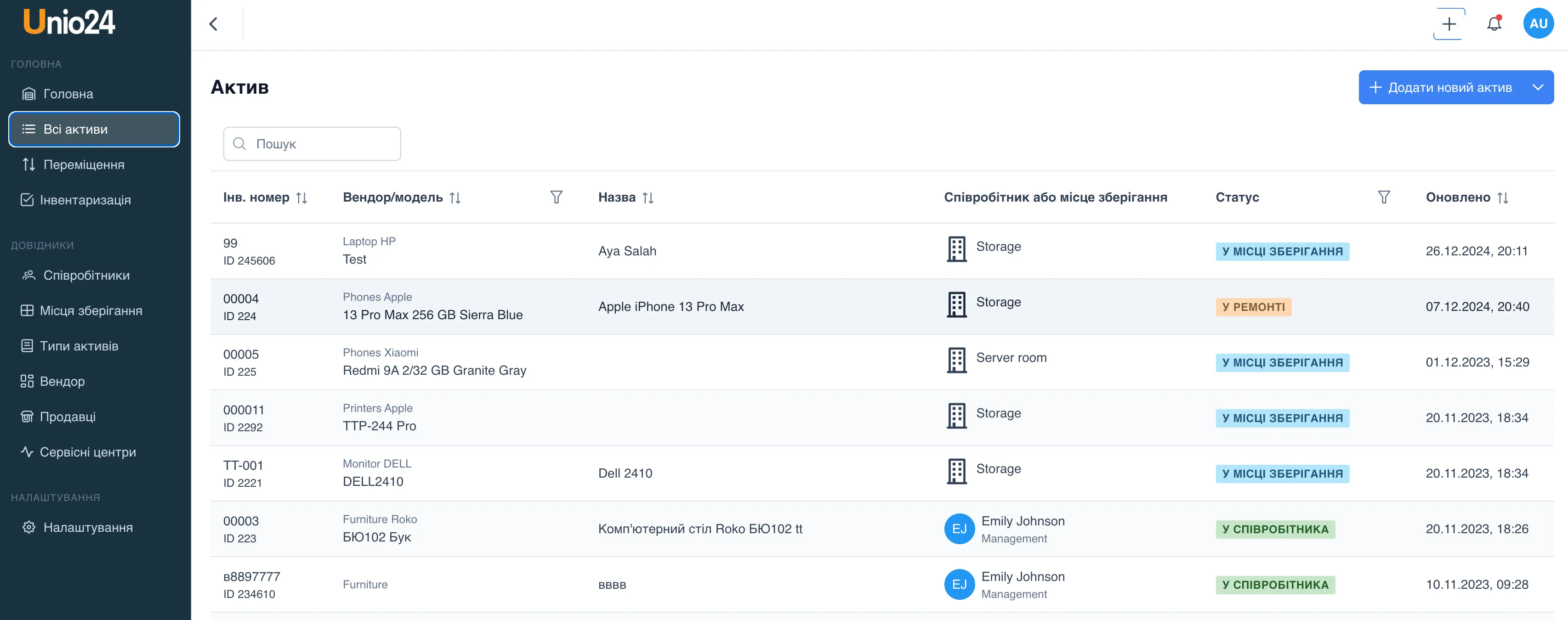Click Storage building icon for iPhone row
Screen dimensions: 1568x620
[x=956, y=304]
